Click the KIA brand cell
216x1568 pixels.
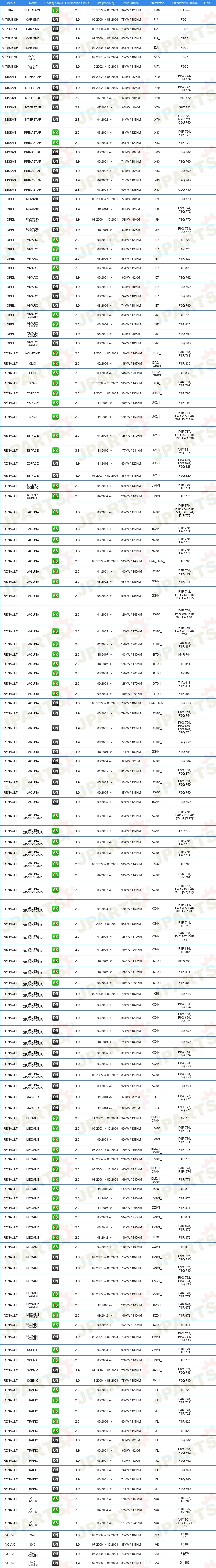[10, 10]
